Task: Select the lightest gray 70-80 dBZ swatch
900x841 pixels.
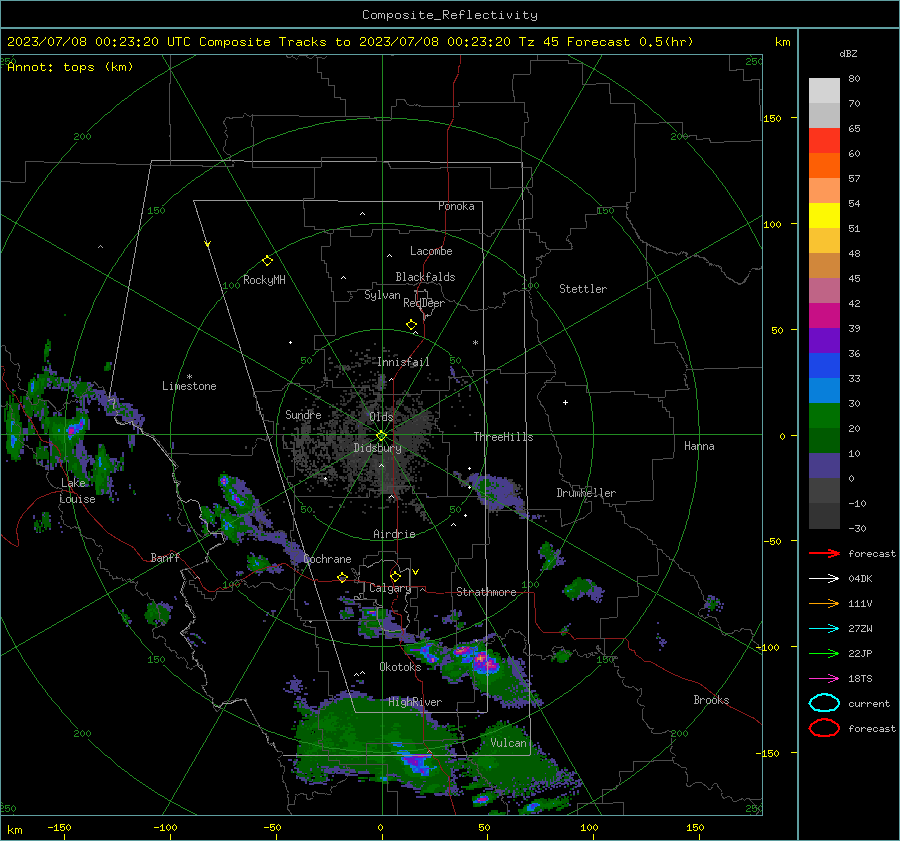Action: pyautogui.click(x=824, y=91)
